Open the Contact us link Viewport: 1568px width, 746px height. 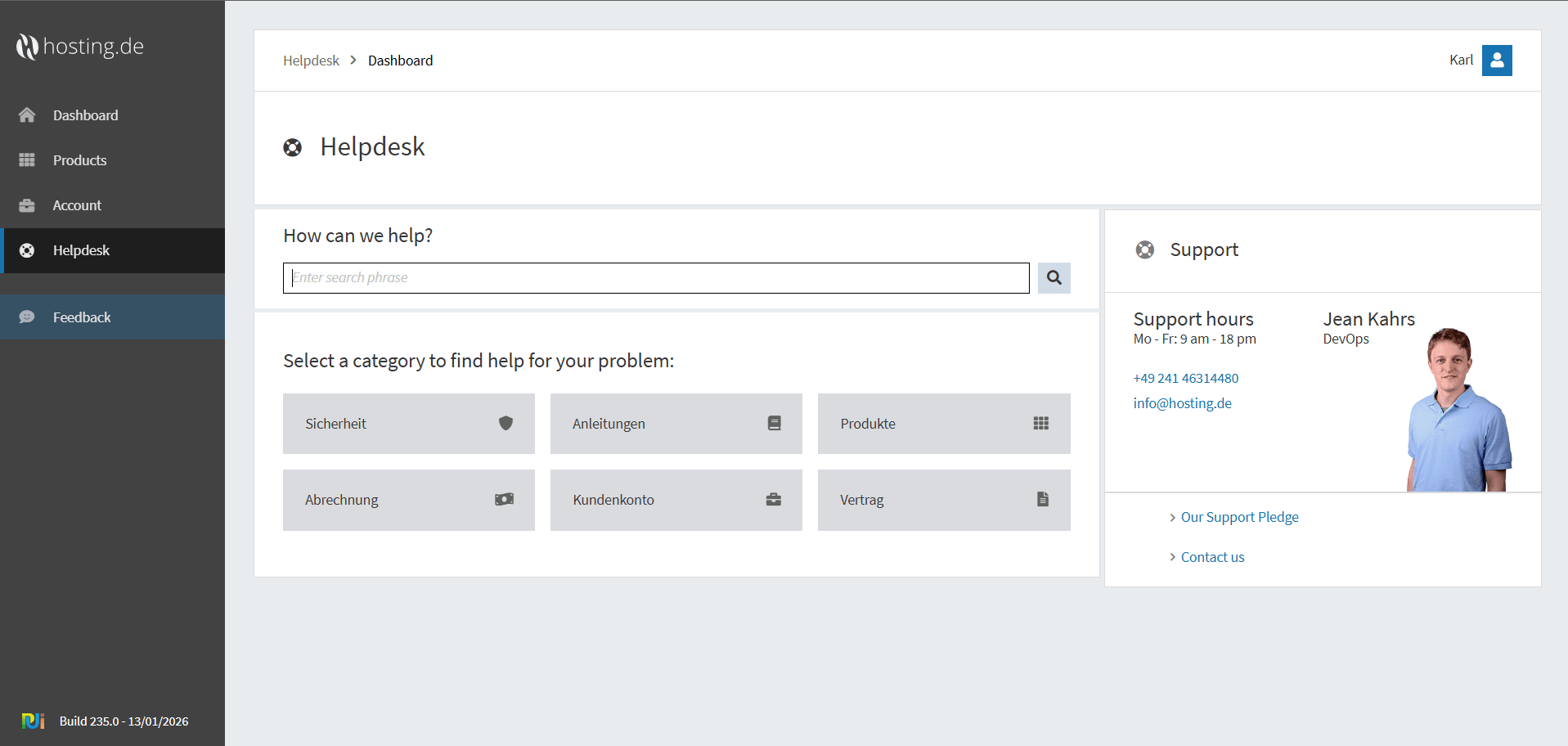tap(1213, 557)
